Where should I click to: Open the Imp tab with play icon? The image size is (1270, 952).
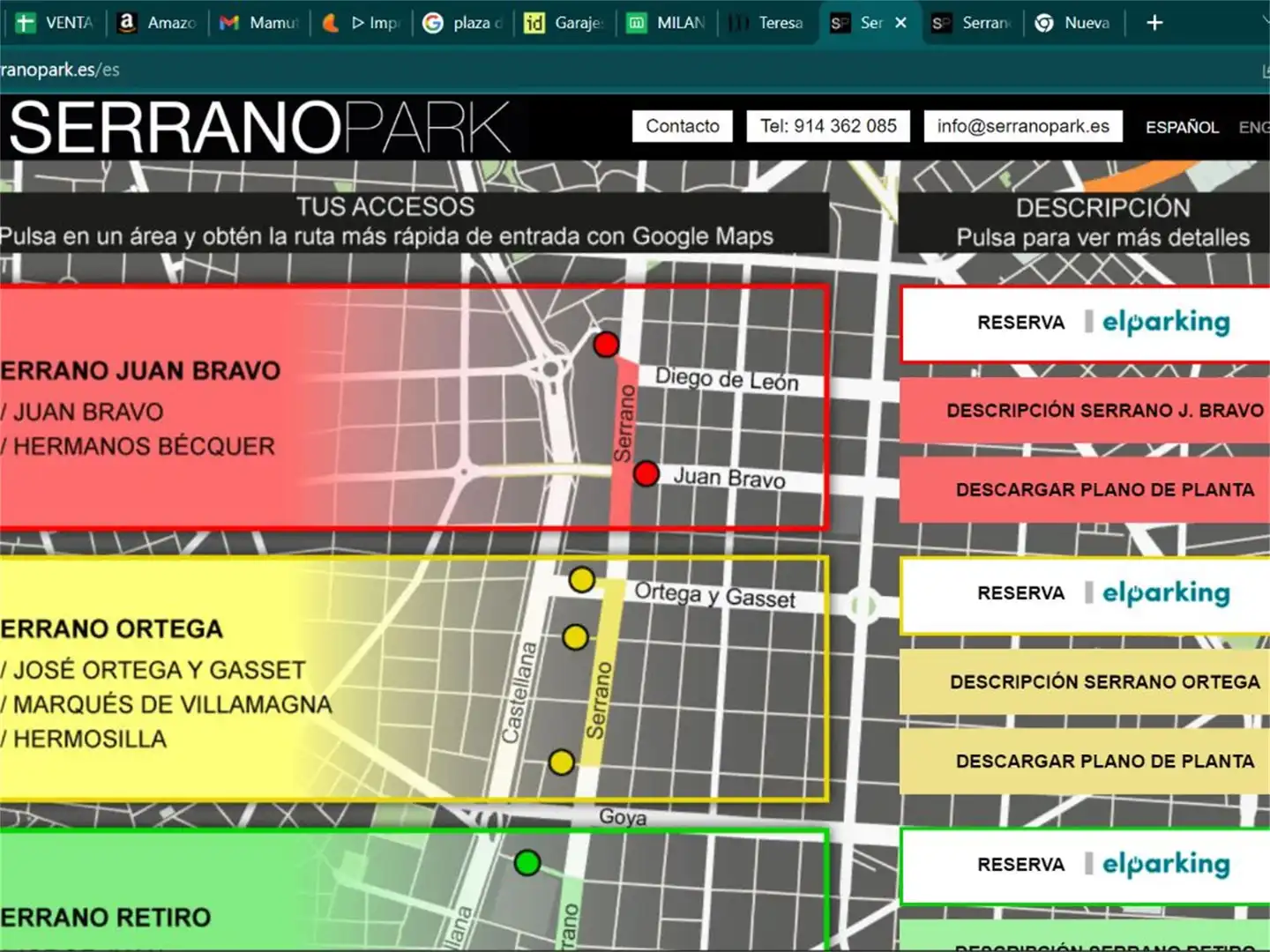coord(361,23)
